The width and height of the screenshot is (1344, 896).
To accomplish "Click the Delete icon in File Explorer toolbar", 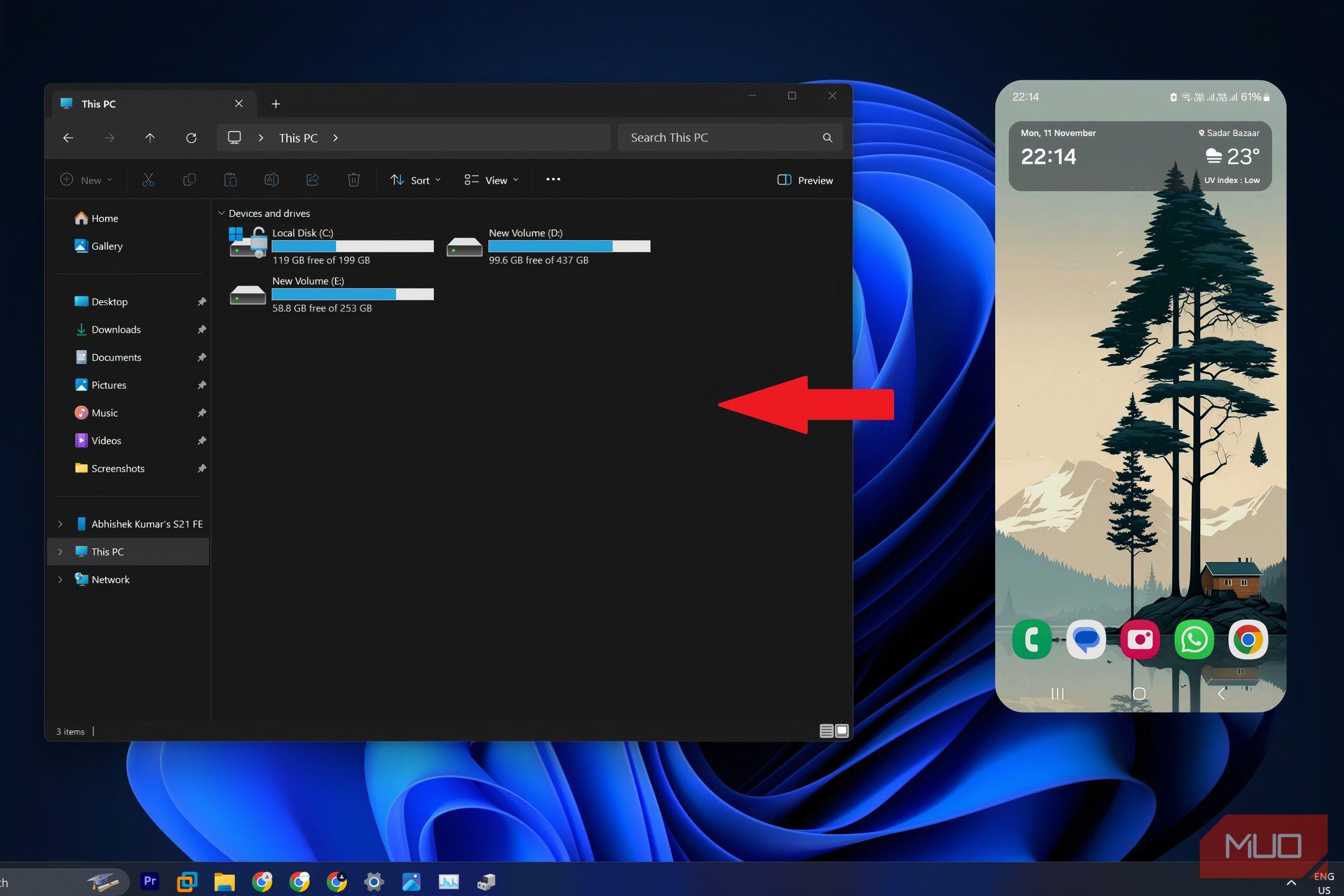I will point(354,179).
